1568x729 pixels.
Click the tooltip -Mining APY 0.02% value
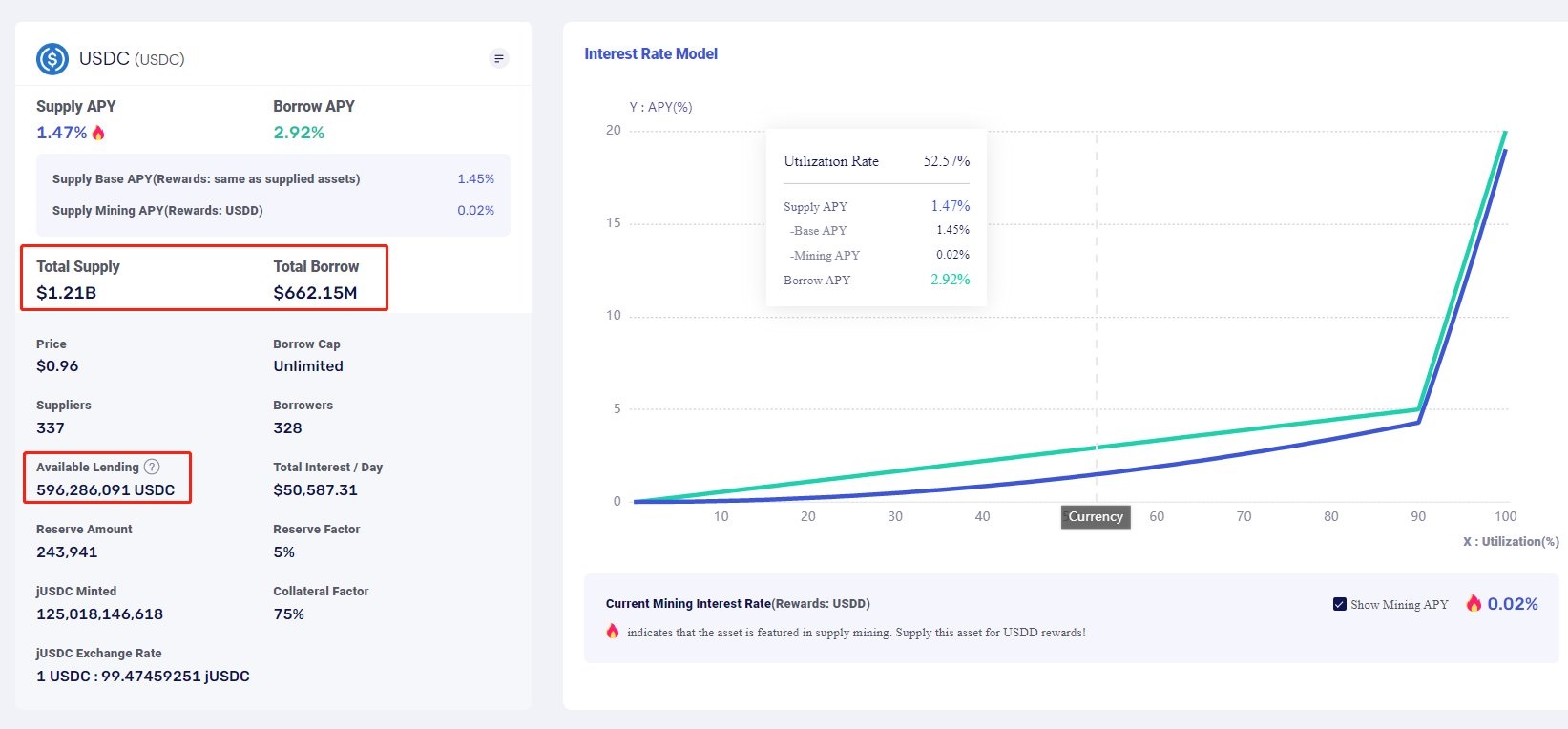coord(952,255)
